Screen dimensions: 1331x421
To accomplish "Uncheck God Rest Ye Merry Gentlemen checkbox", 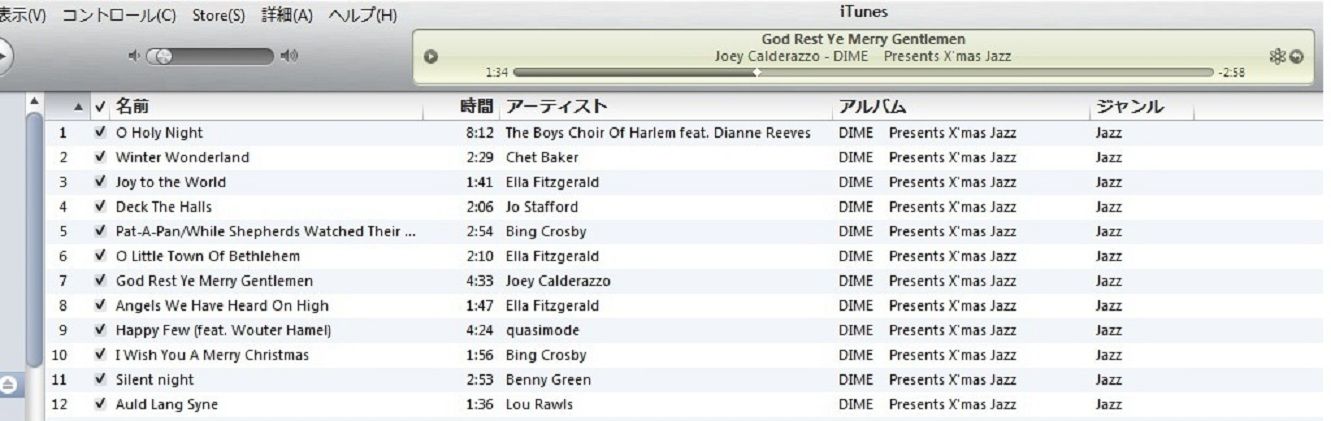I will tap(99, 281).
